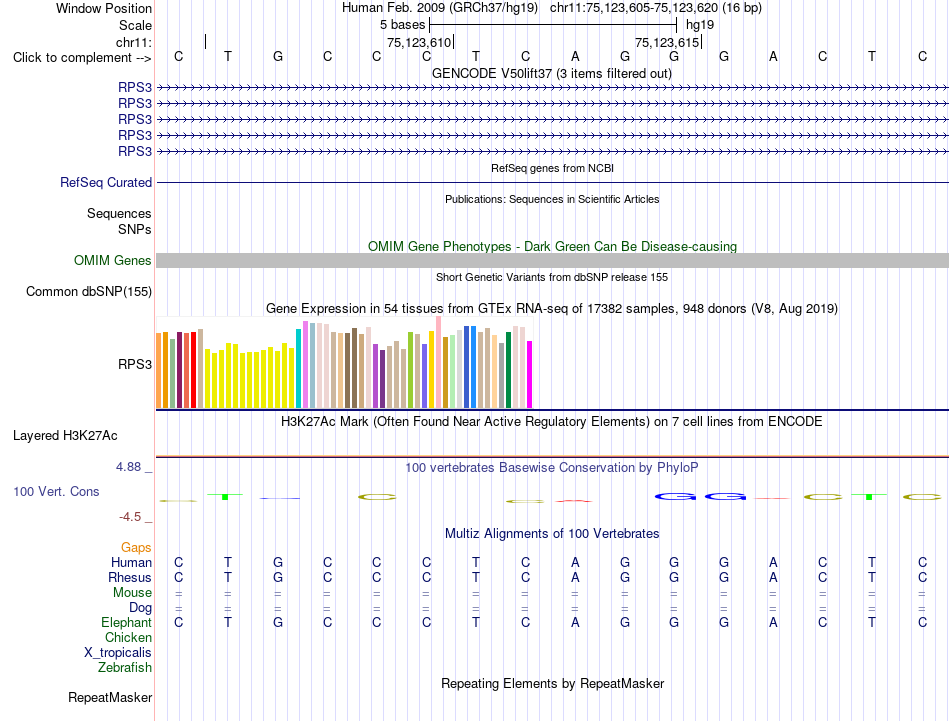The width and height of the screenshot is (950, 721).
Task: Select the Rhesus alignment row label
Action: (x=130, y=577)
